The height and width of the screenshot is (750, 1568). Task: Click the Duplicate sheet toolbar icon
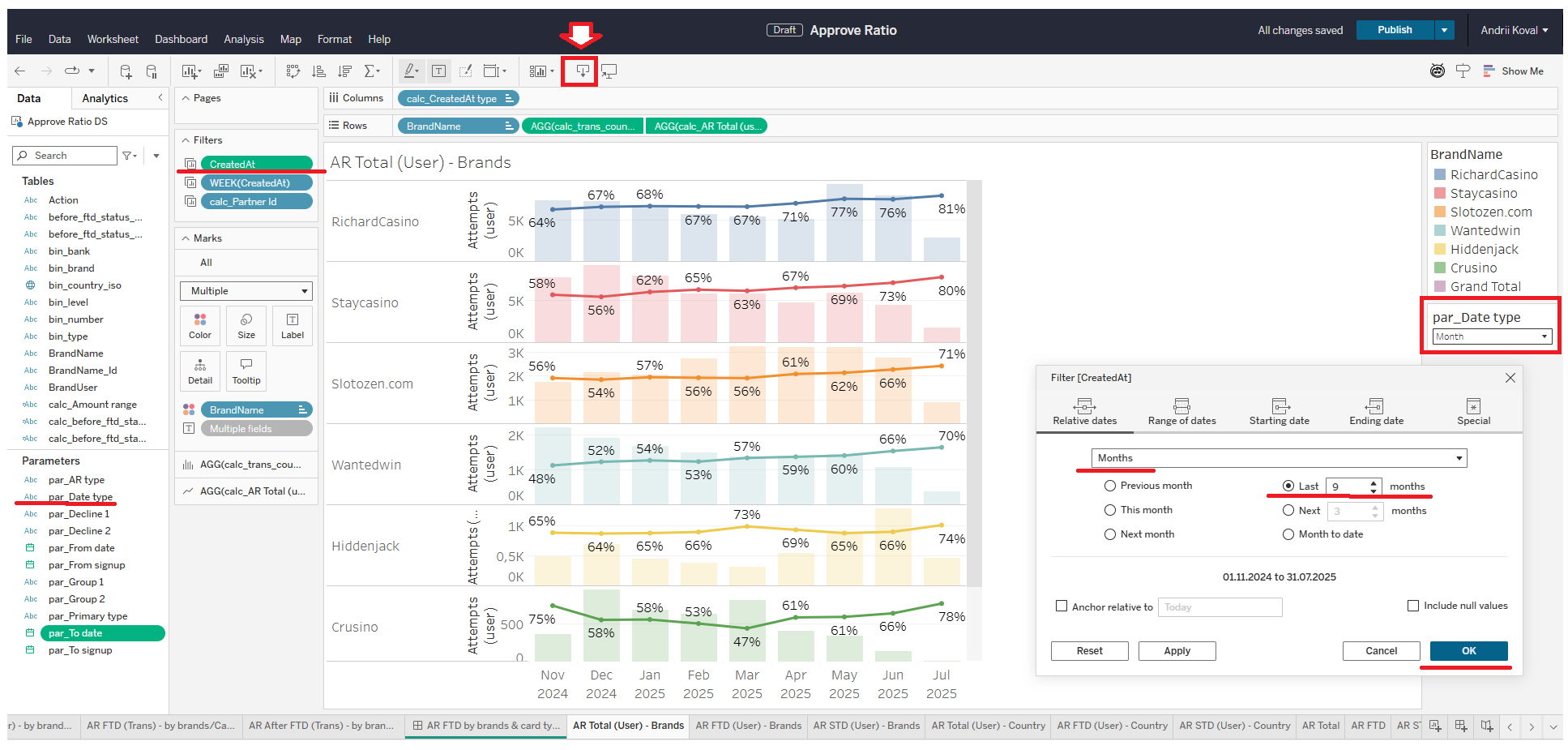click(x=220, y=71)
